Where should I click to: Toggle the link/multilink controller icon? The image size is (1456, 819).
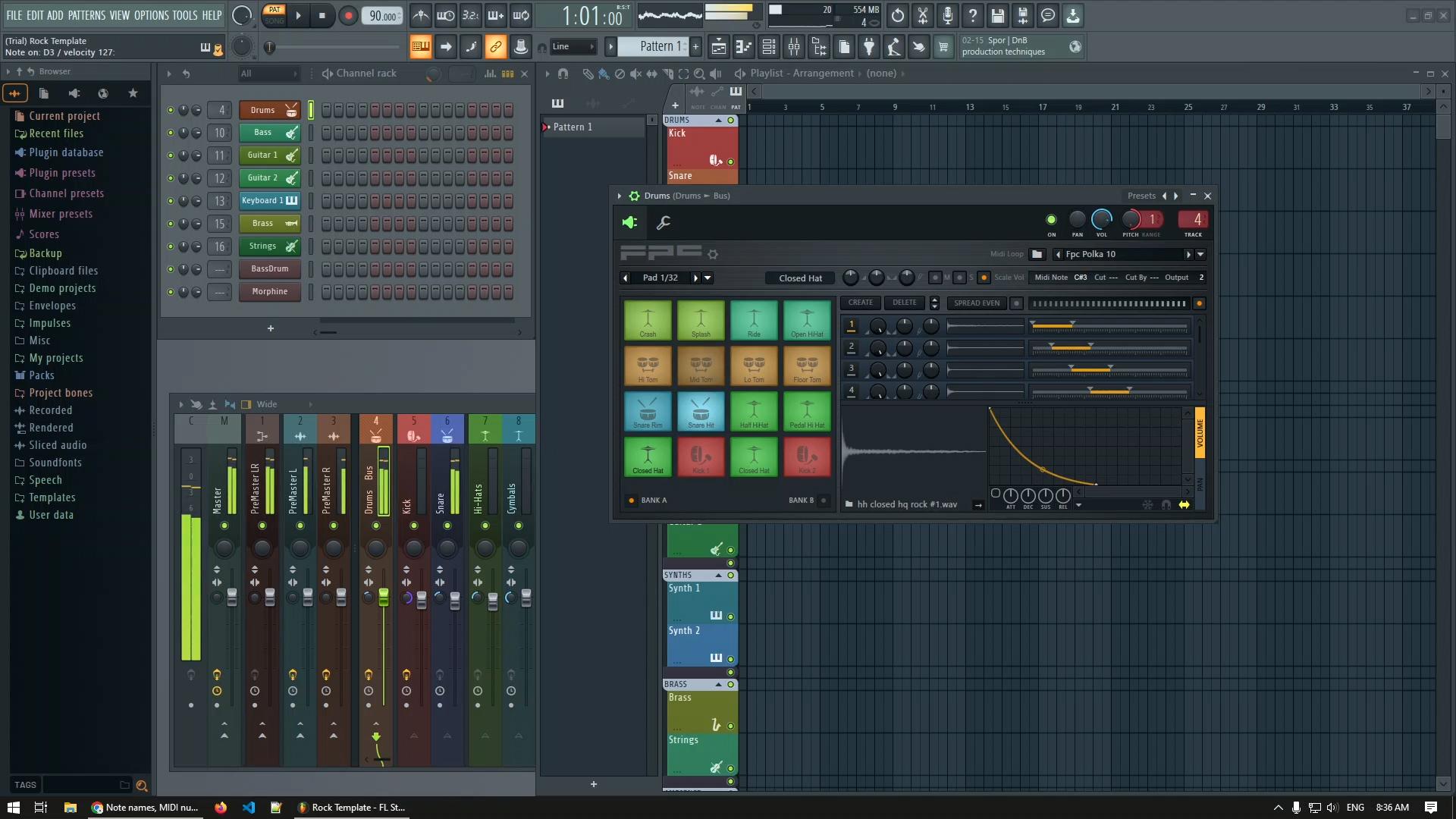(x=495, y=47)
